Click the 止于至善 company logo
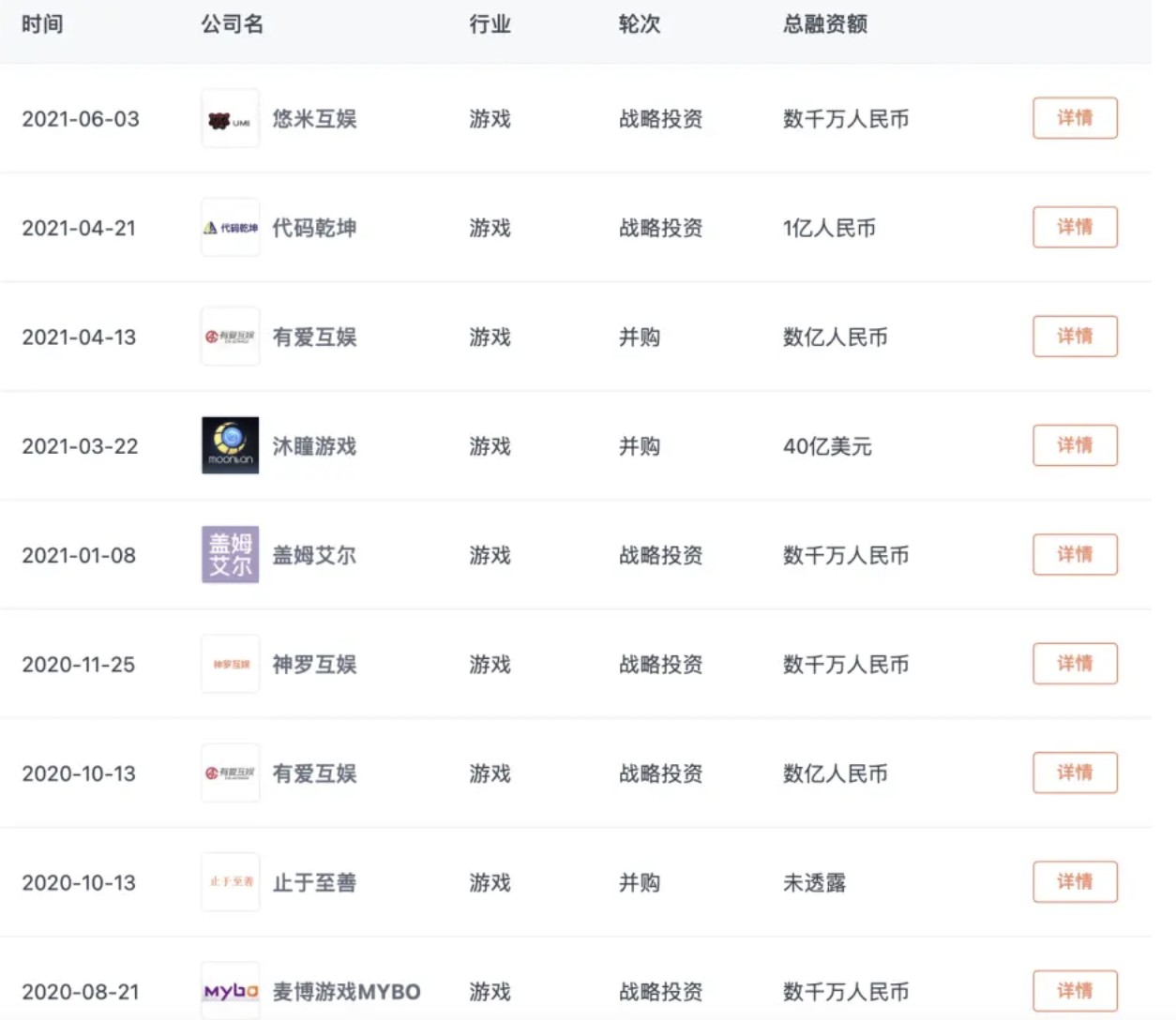Image resolution: width=1176 pixels, height=1020 pixels. [230, 881]
